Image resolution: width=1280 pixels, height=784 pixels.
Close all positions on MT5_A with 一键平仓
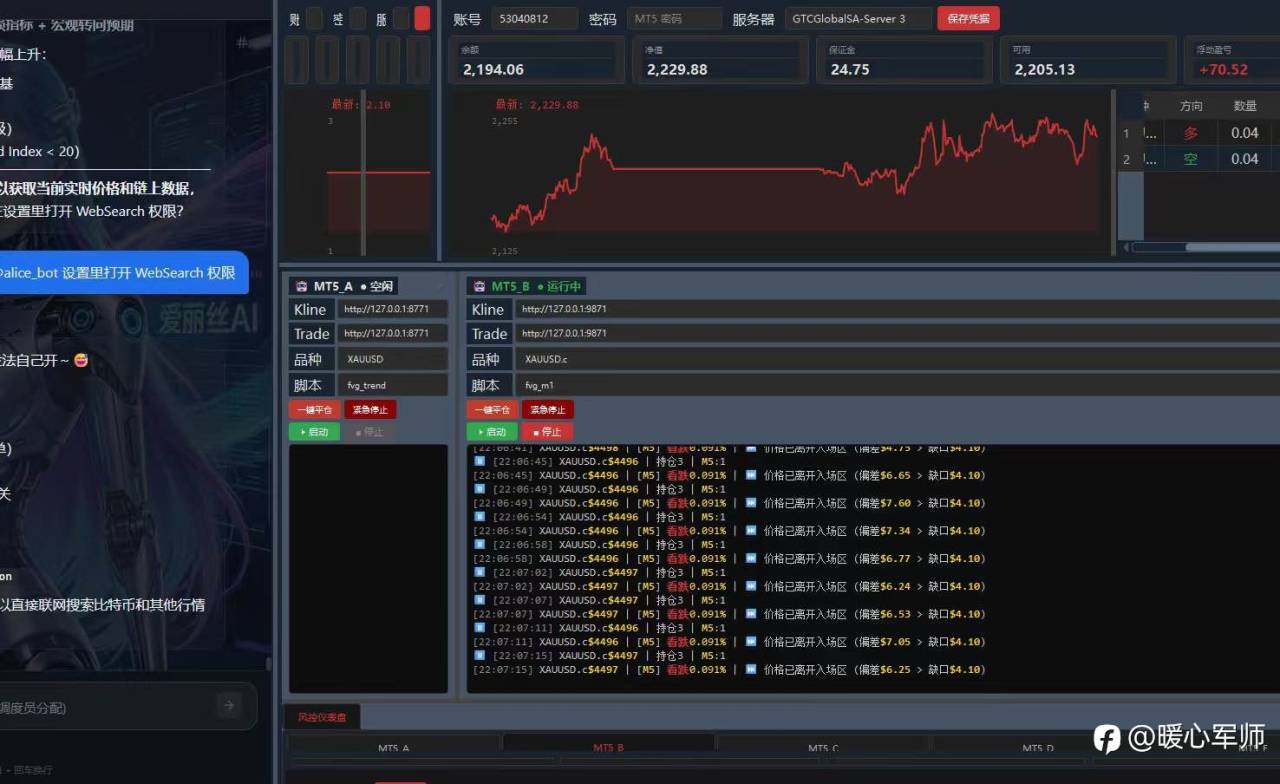[x=314, y=409]
